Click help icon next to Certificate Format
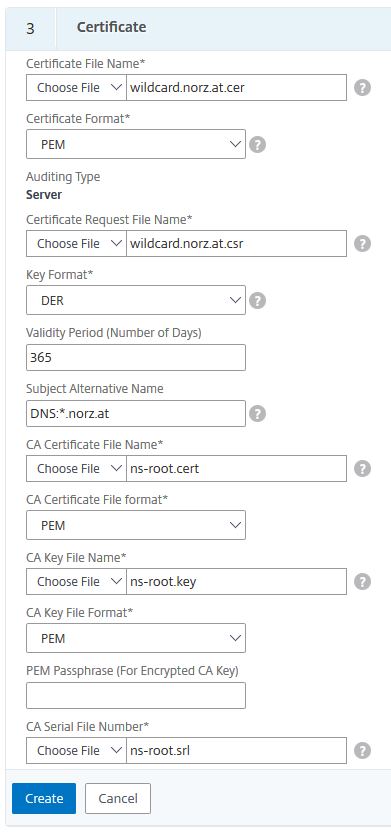This screenshot has height=833, width=391. (x=257, y=144)
